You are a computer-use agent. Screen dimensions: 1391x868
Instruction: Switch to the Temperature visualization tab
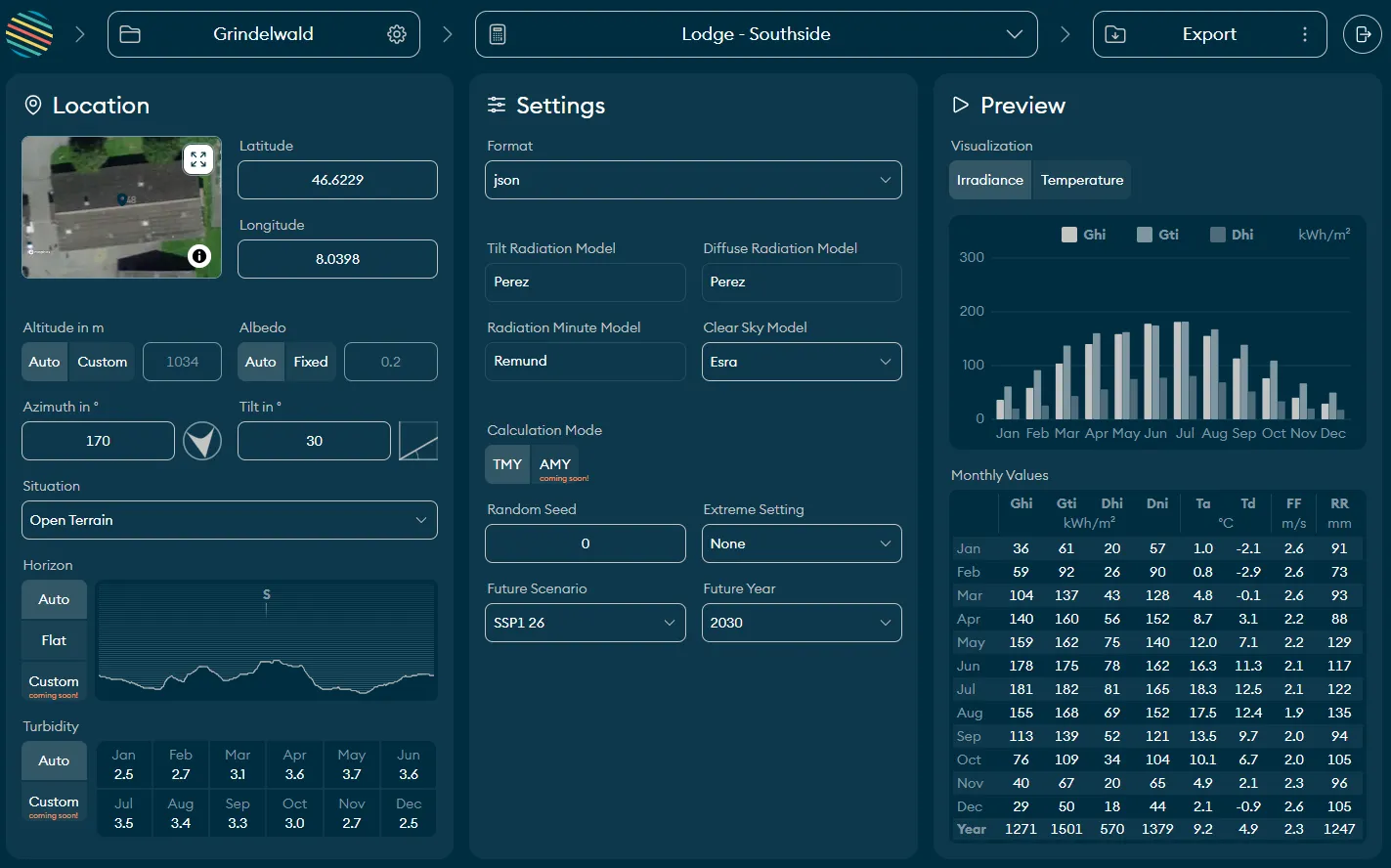[x=1082, y=180]
